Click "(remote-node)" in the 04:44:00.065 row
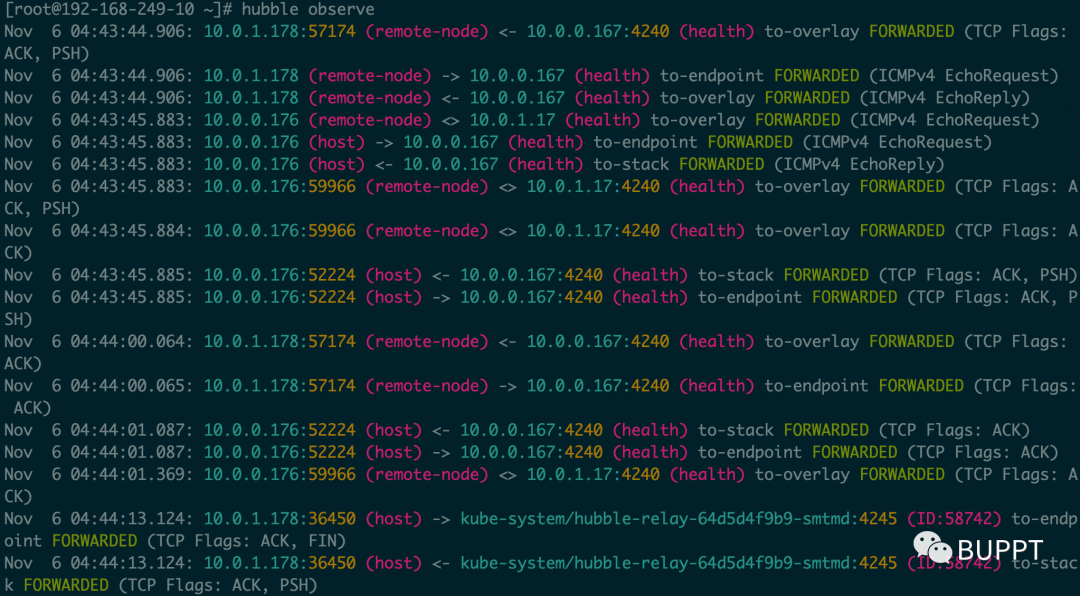Image resolution: width=1080 pixels, height=596 pixels. click(x=427, y=386)
